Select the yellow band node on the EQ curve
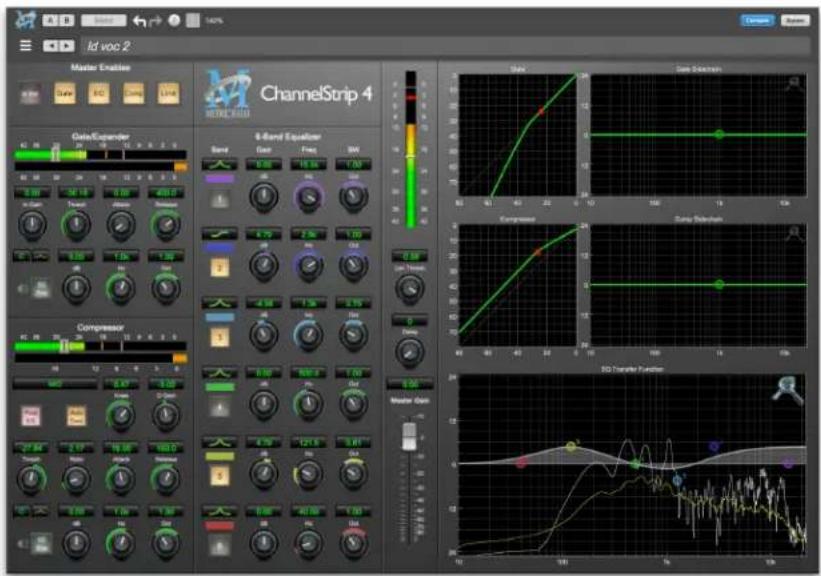821x576 pixels. tap(571, 447)
